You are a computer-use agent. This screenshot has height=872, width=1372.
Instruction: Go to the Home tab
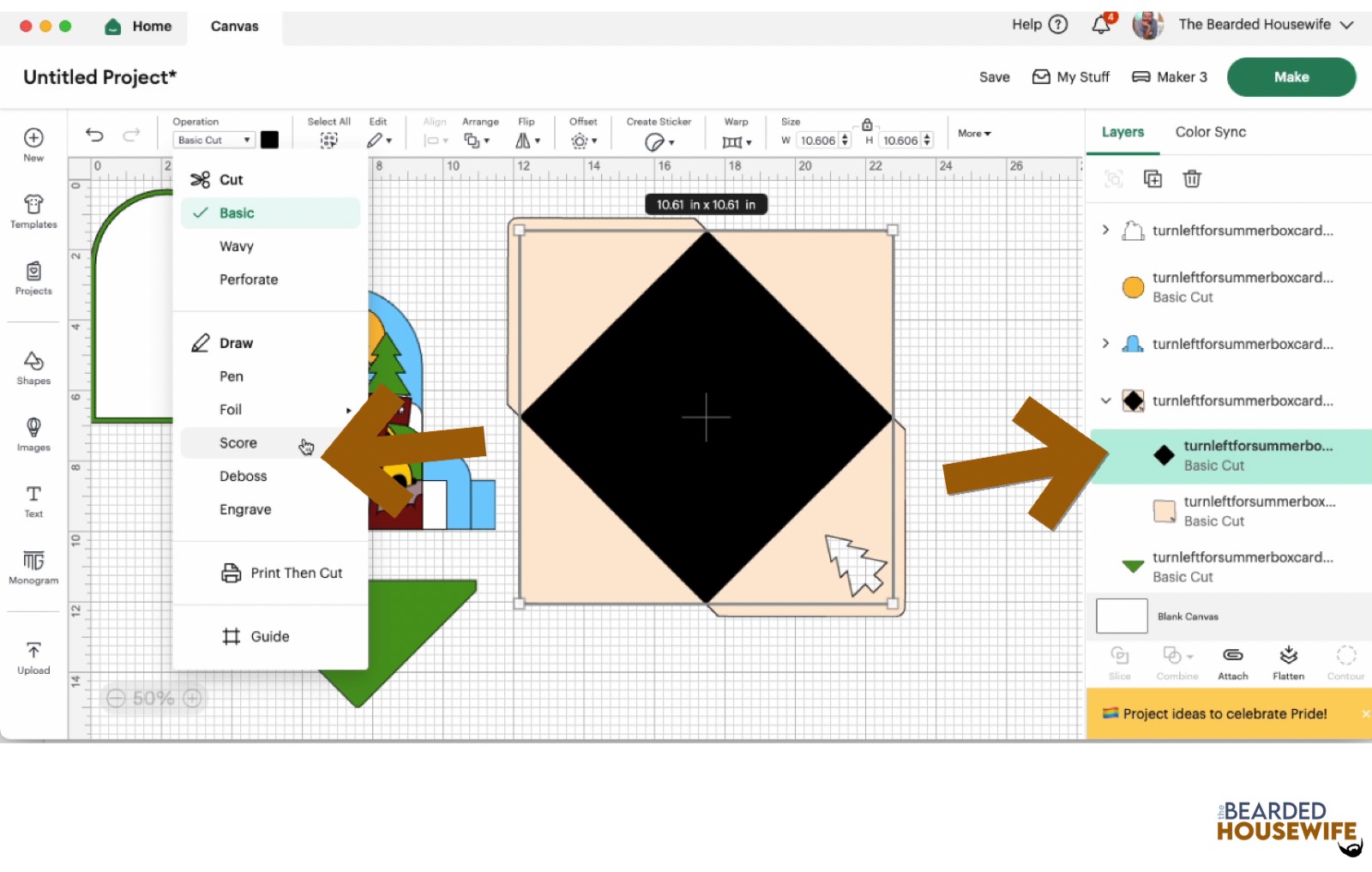[138, 26]
